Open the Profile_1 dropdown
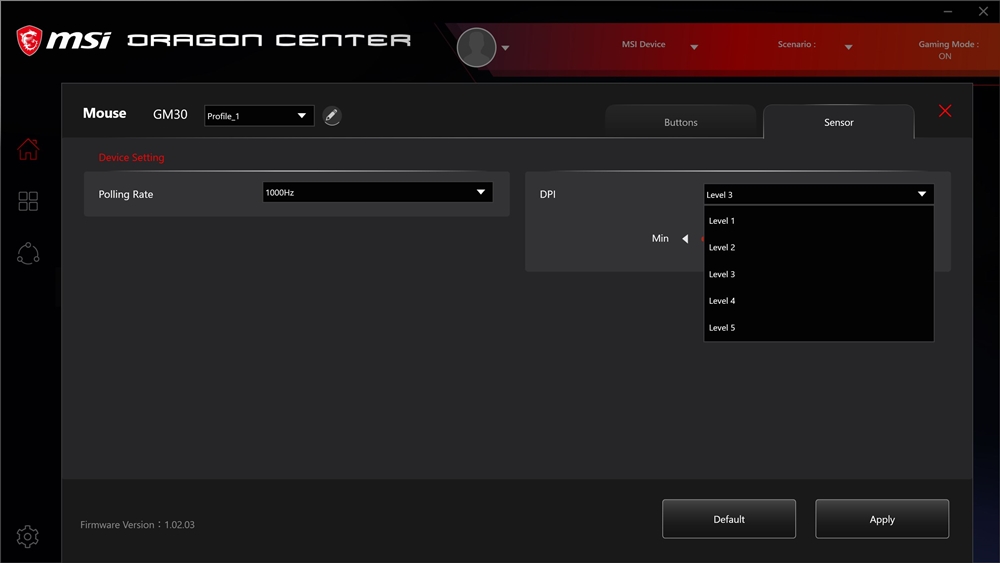This screenshot has width=1000, height=563. click(259, 115)
